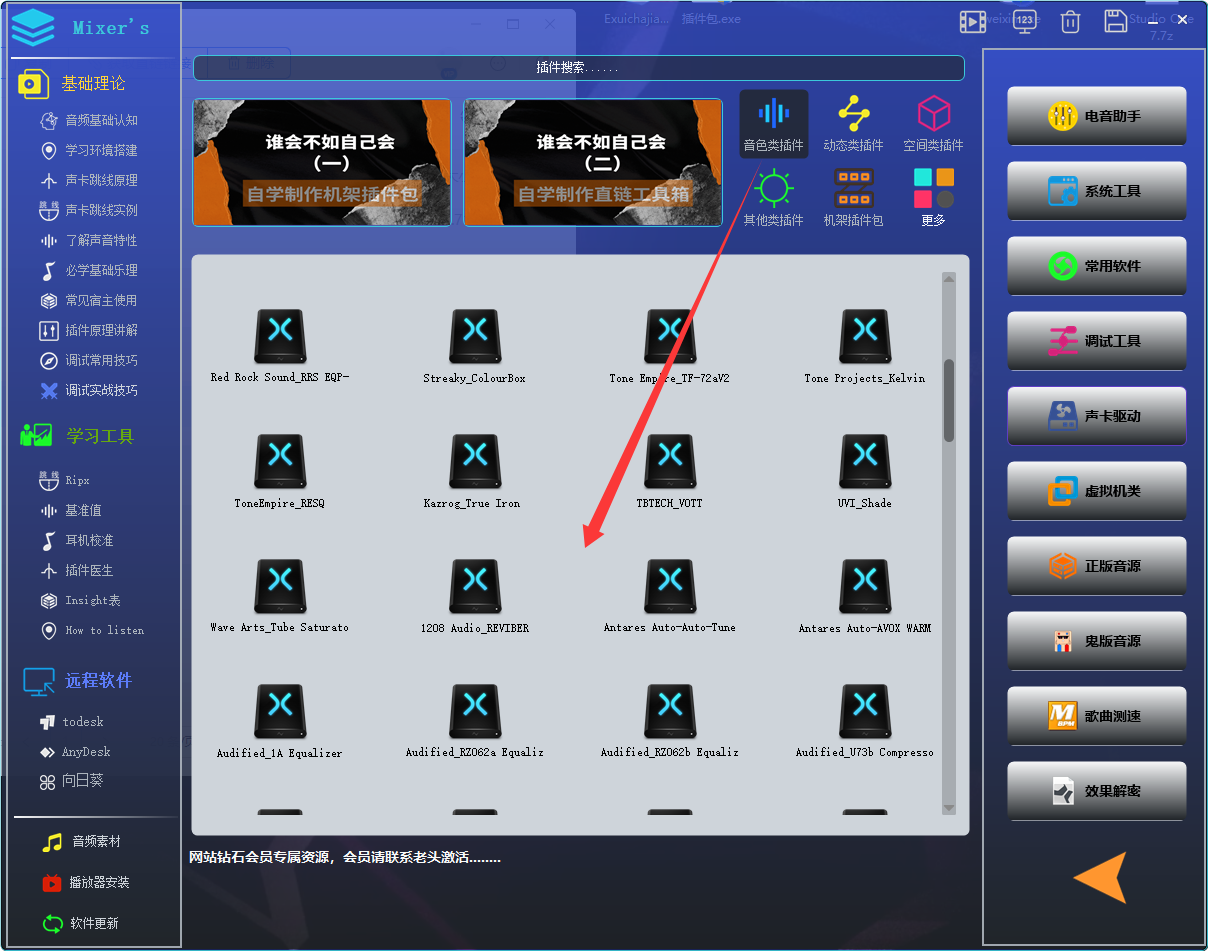
Task: Click the 歌曲测速 button
Action: point(1097,716)
